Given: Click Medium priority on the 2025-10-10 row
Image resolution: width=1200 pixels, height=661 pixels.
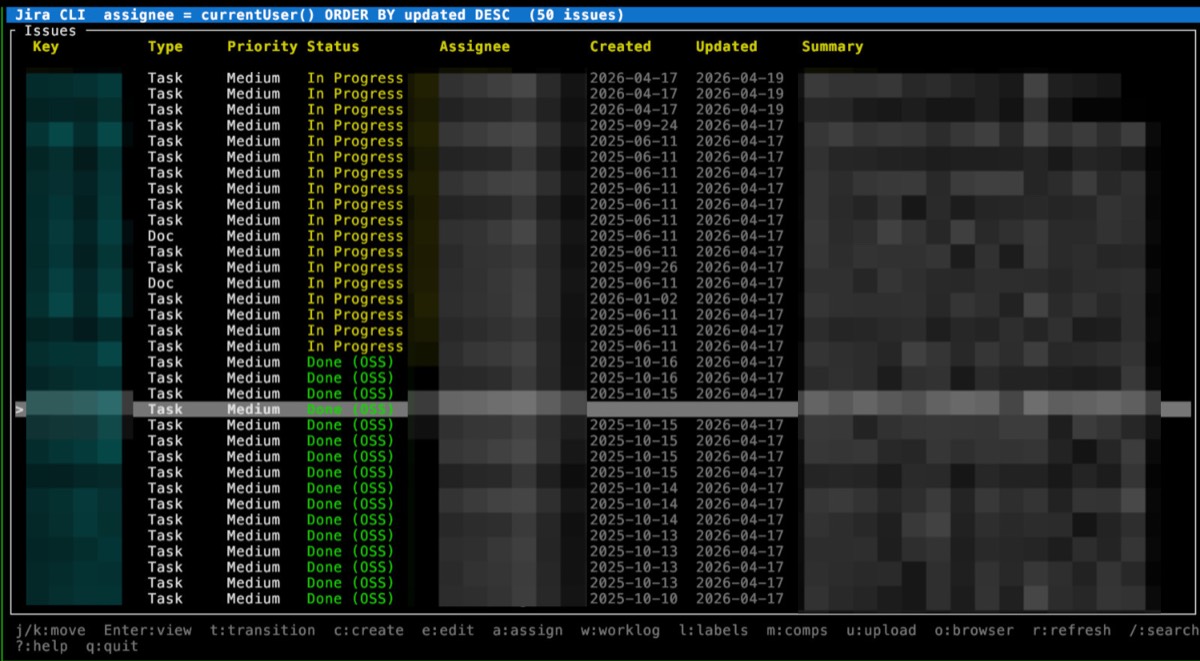Looking at the screenshot, I should pyautogui.click(x=253, y=599).
